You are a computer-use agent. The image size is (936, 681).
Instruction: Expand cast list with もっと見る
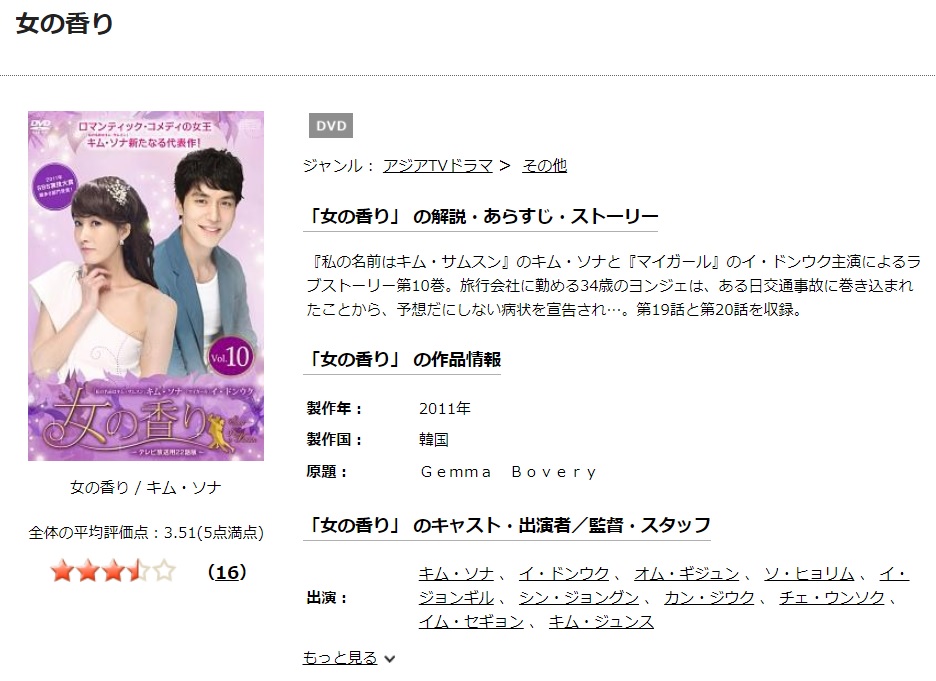point(340,658)
